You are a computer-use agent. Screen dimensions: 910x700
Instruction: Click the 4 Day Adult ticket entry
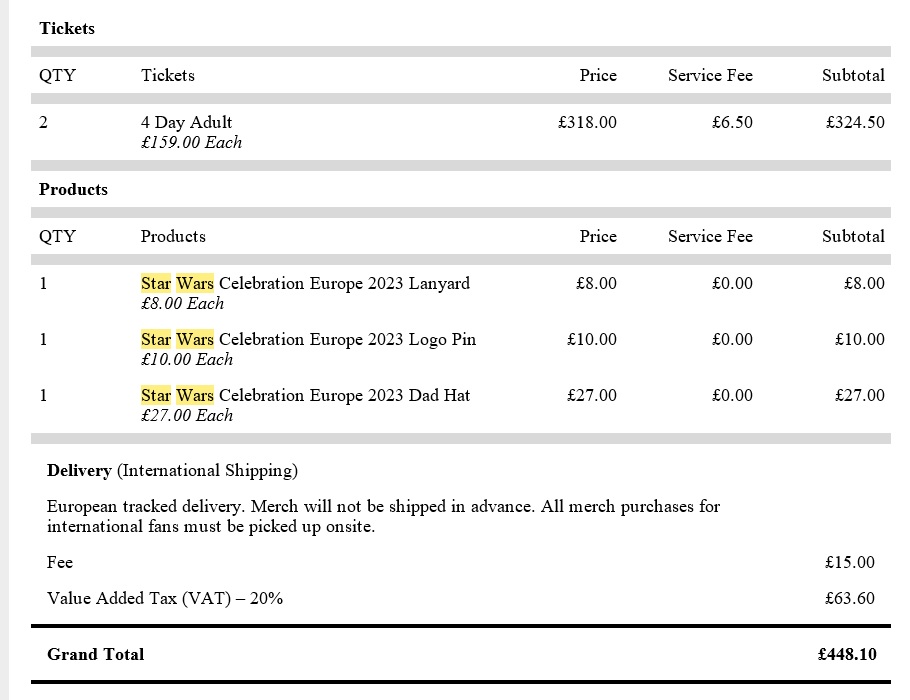coord(186,122)
